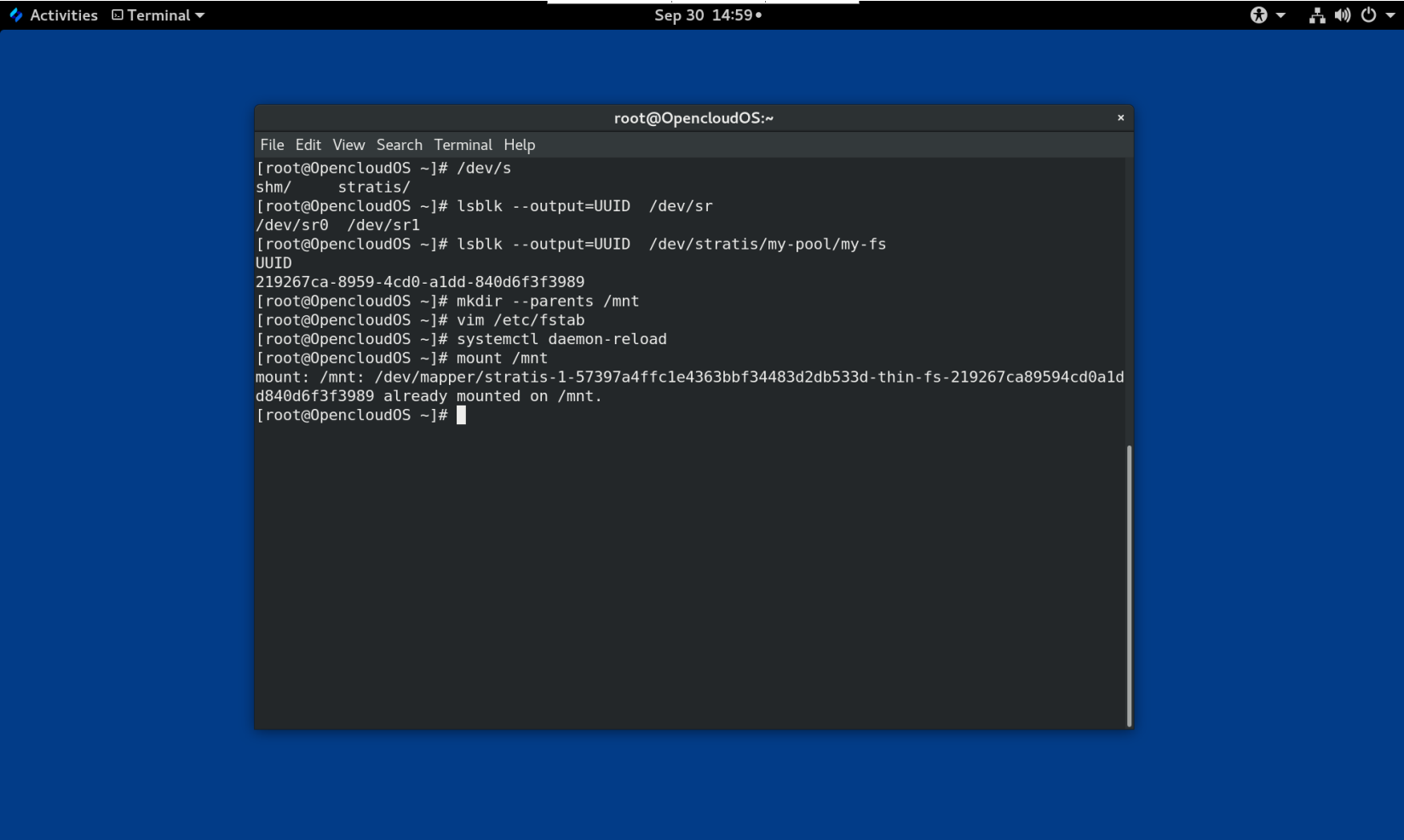The width and height of the screenshot is (1404, 840).
Task: Click the terminal title 'root@OpencloudOS:~'
Action: pyautogui.click(x=693, y=118)
